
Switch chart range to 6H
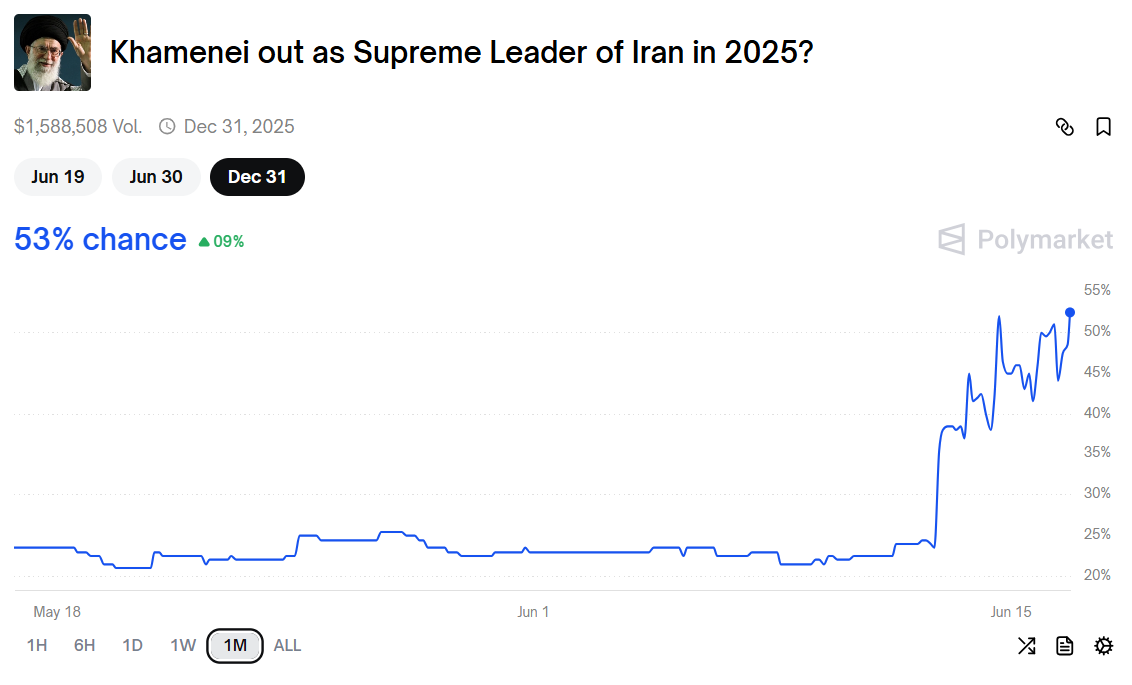pyautogui.click(x=84, y=645)
